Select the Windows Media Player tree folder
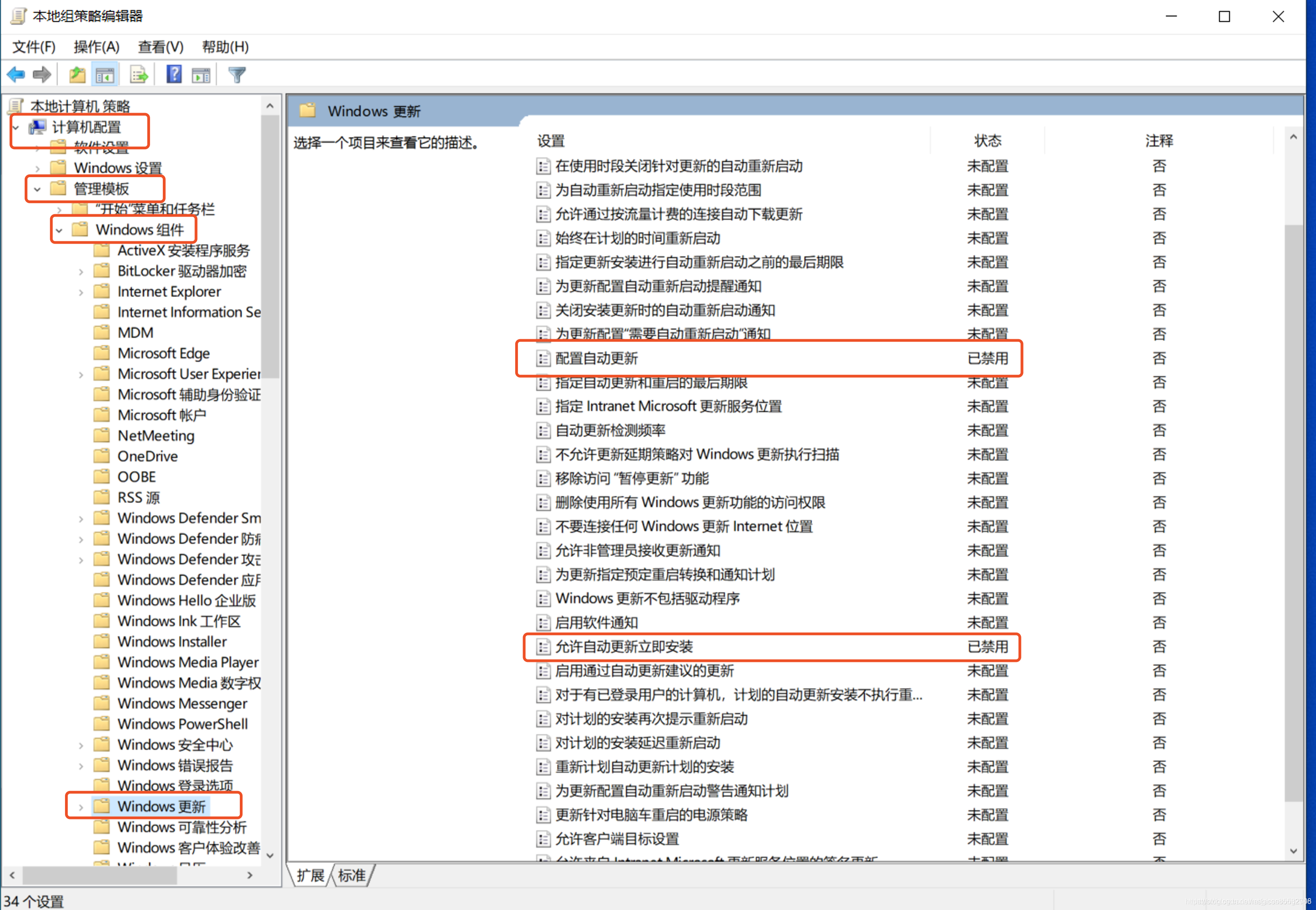Screen dimensions: 1316x910 [x=188, y=662]
